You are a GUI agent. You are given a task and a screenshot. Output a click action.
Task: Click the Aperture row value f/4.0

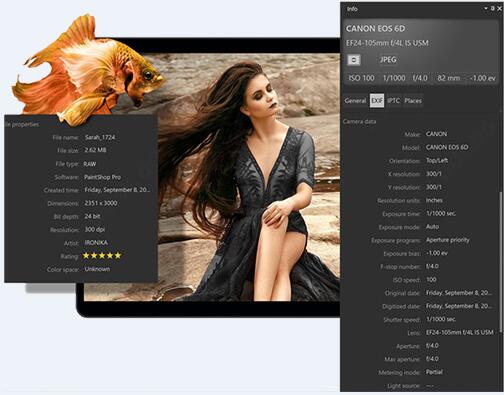pos(432,346)
